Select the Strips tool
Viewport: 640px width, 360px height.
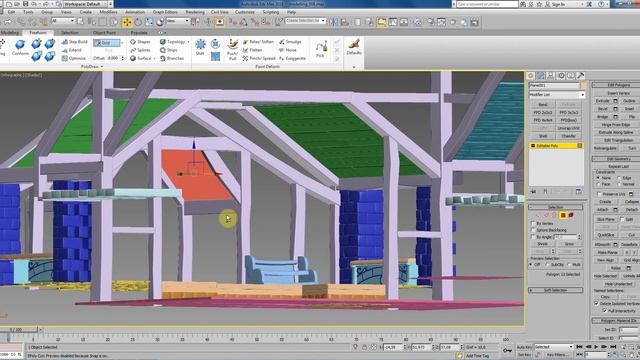click(169, 50)
